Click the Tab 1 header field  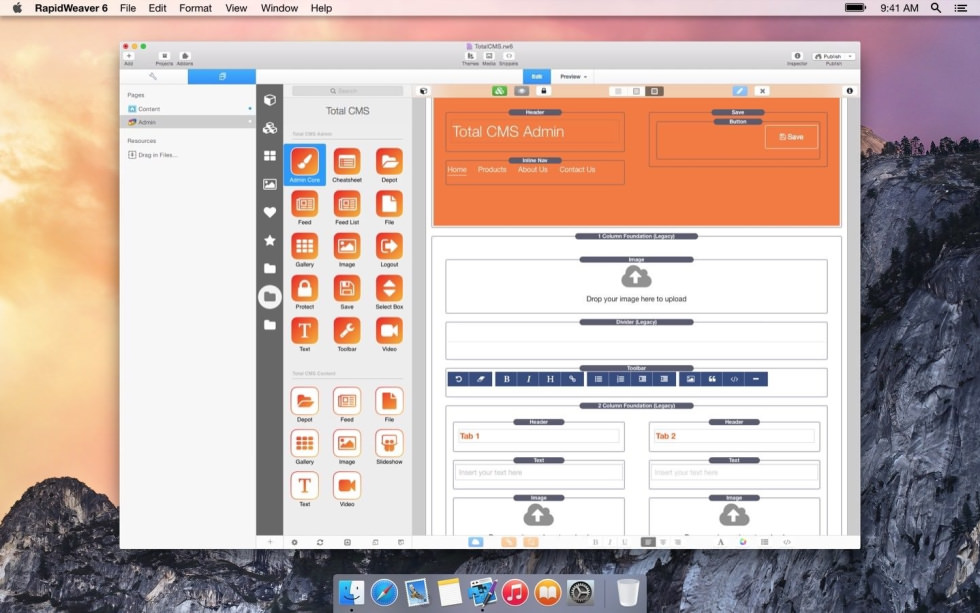point(539,436)
